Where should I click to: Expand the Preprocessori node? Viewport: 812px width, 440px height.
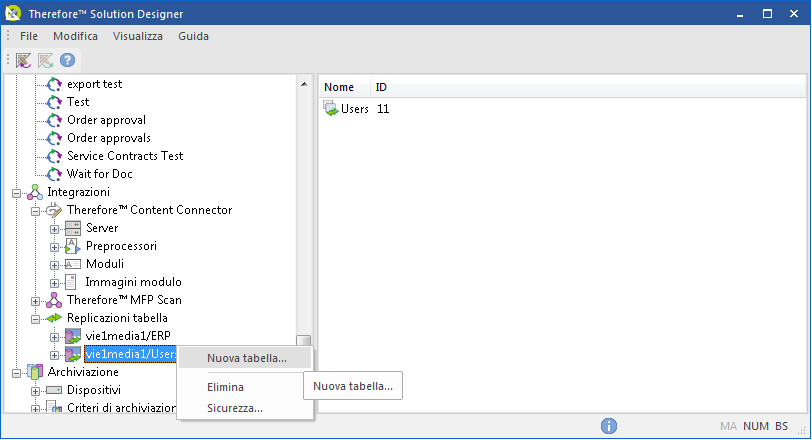pyautogui.click(x=54, y=247)
